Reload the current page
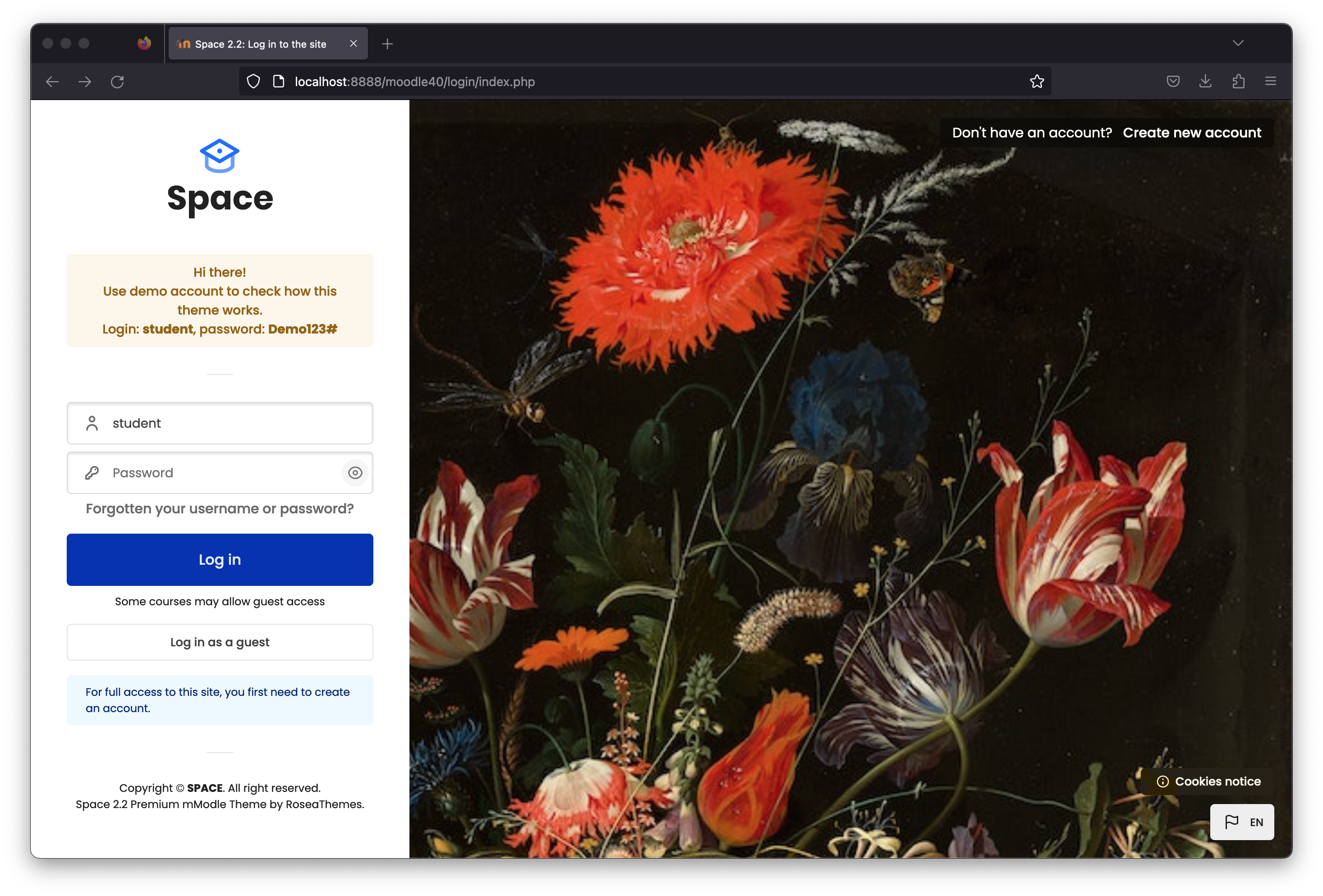 117,82
